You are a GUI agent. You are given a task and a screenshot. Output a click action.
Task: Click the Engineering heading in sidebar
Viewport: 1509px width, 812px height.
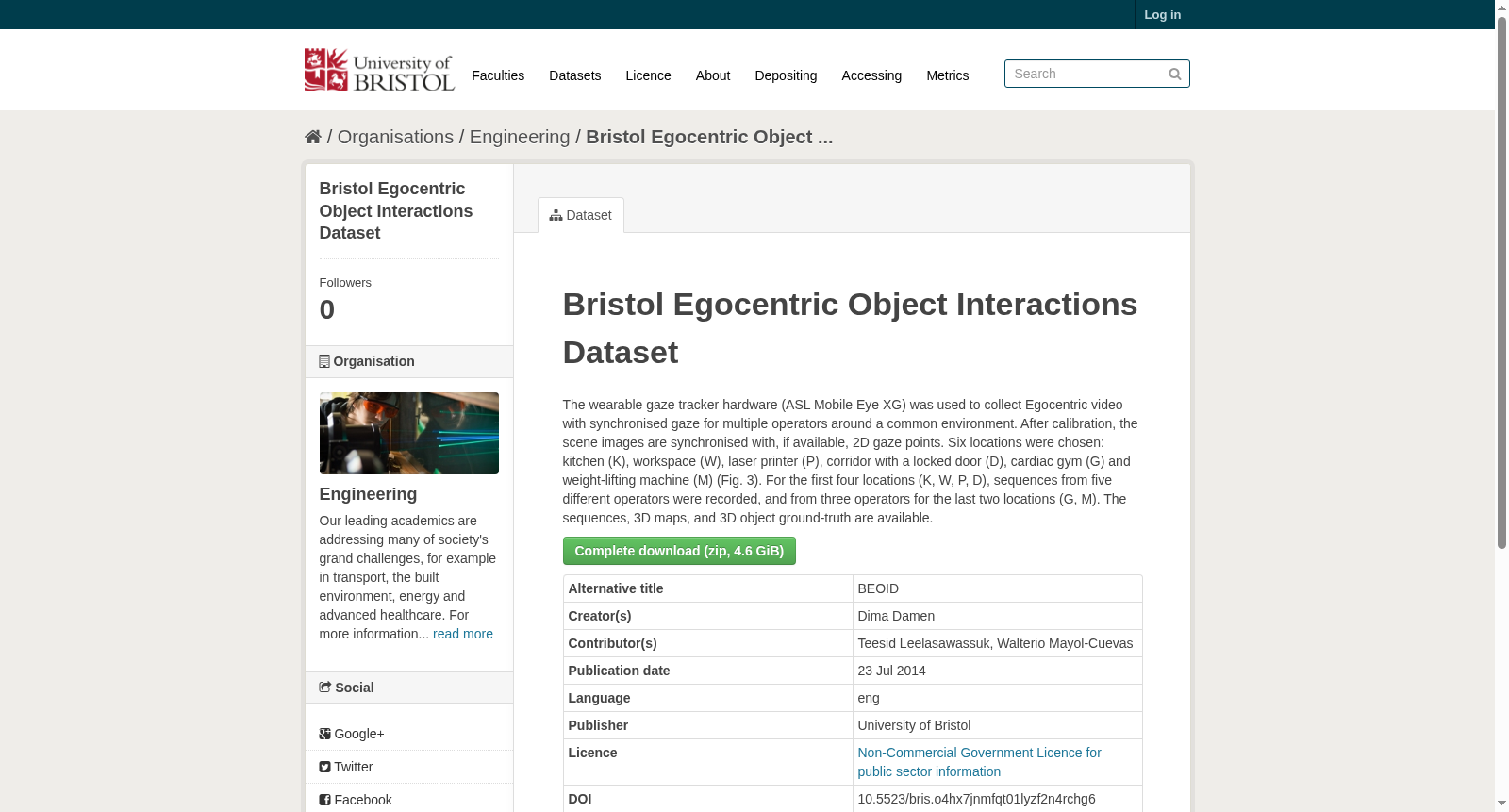(x=368, y=494)
